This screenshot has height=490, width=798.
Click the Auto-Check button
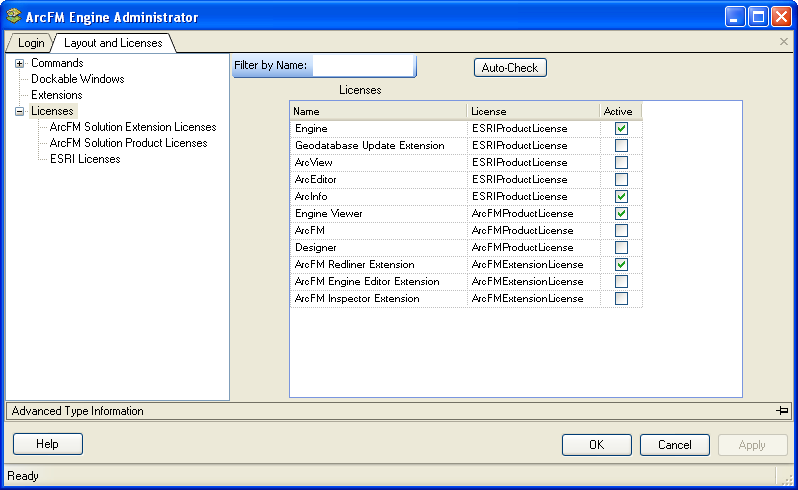(x=510, y=68)
